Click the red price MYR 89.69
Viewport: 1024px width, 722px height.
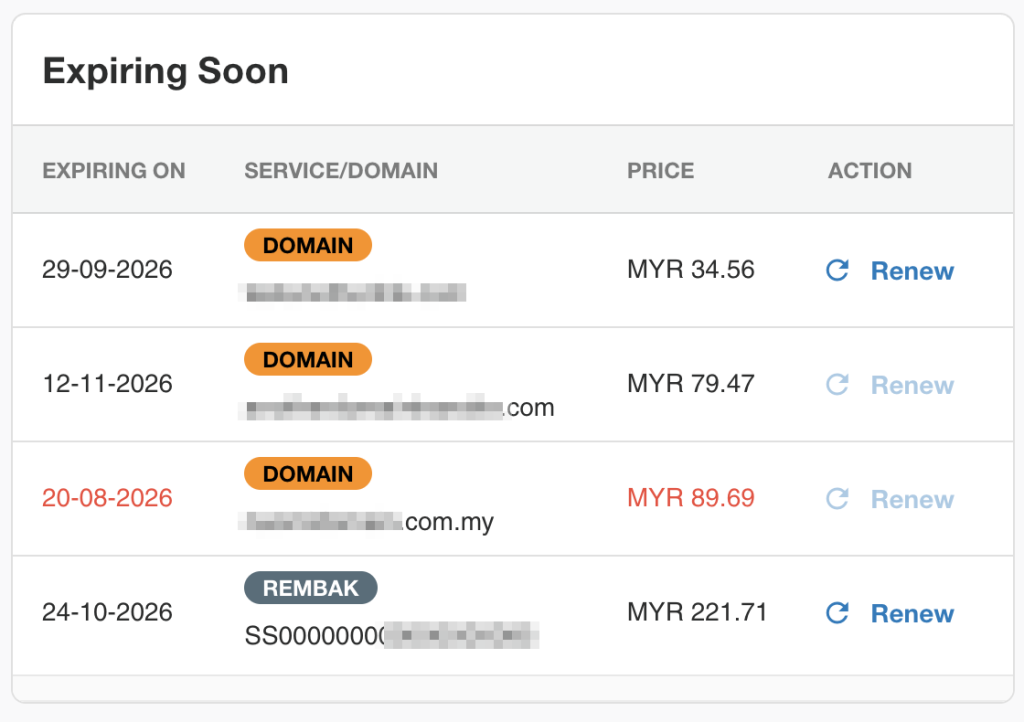pyautogui.click(x=691, y=498)
